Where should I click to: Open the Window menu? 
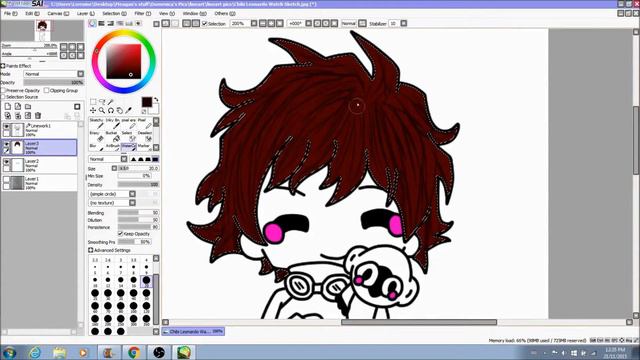194,13
